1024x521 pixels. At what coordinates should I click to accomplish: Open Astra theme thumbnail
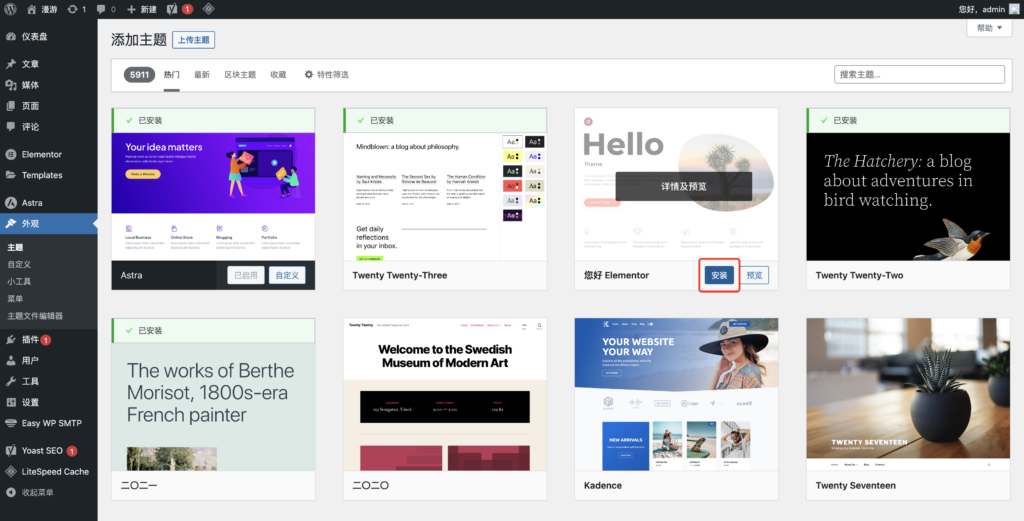click(x=213, y=197)
